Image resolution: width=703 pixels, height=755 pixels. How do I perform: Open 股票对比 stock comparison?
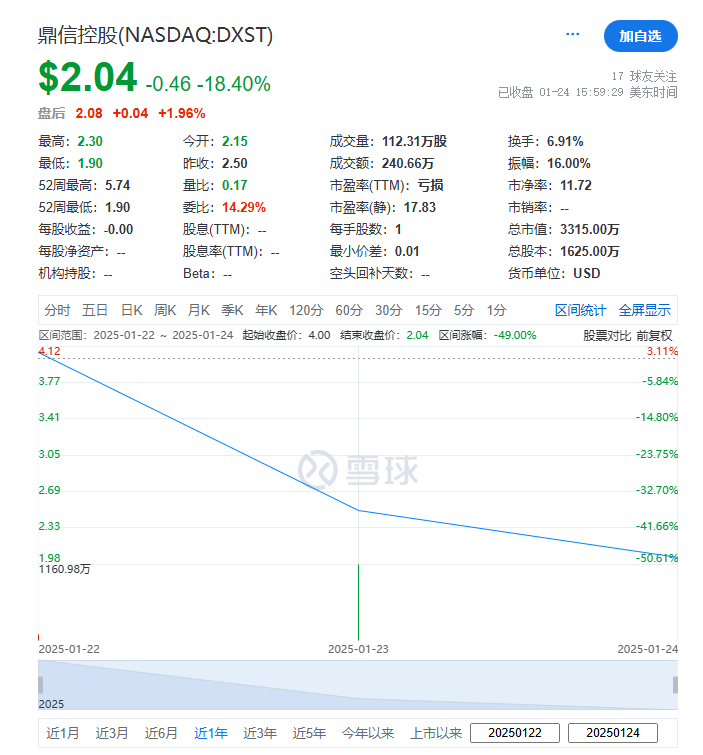pos(607,336)
